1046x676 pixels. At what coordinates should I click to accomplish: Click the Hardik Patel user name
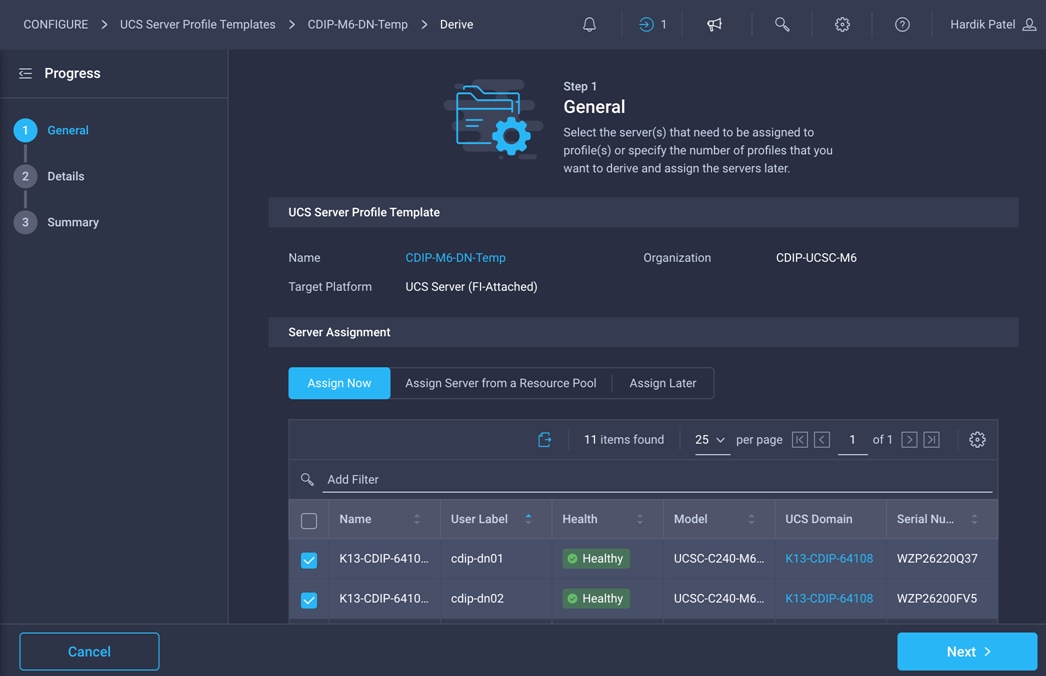[x=983, y=25]
